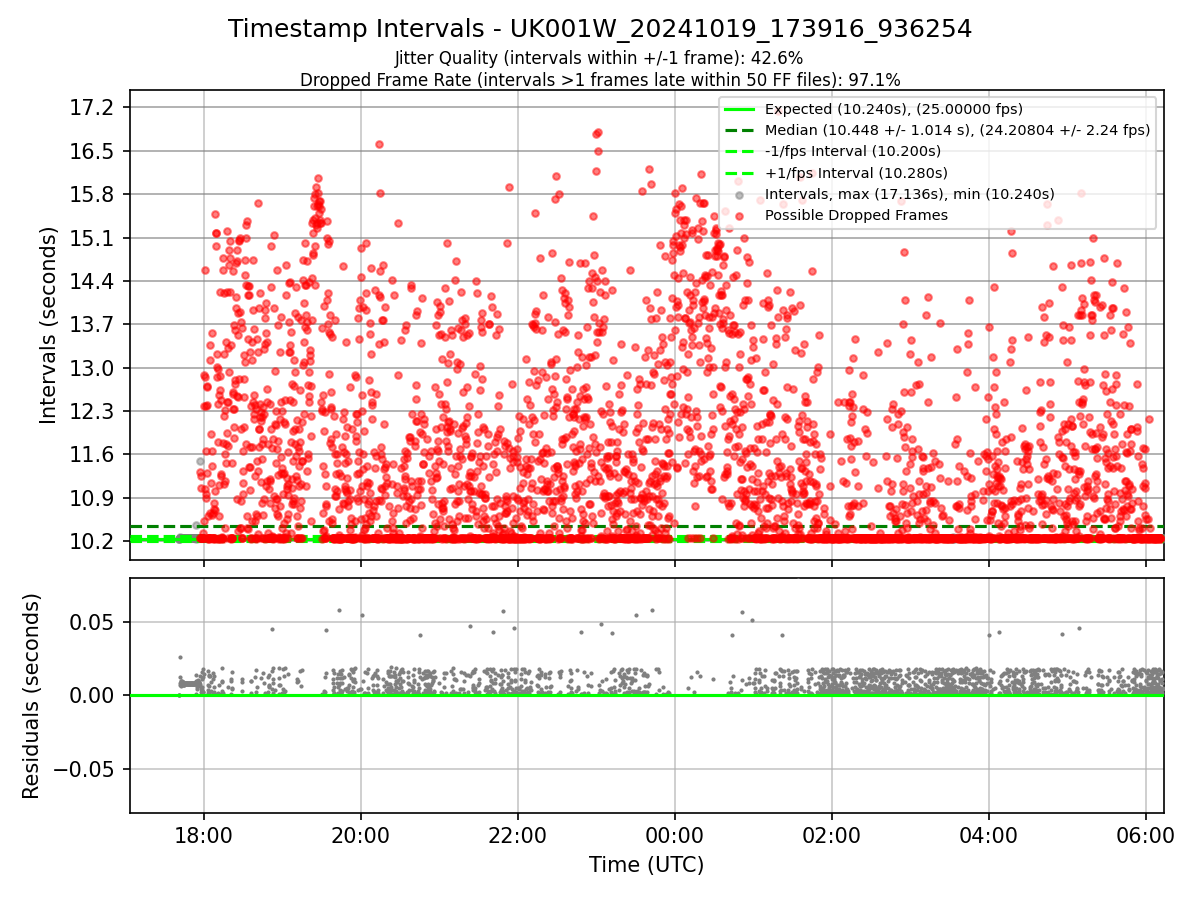Viewport: 1200px width, 900px height.
Task: Click the plot title 'Timestamp Intervals - UK001W_20241019_173916_936254'
Action: 600,29
